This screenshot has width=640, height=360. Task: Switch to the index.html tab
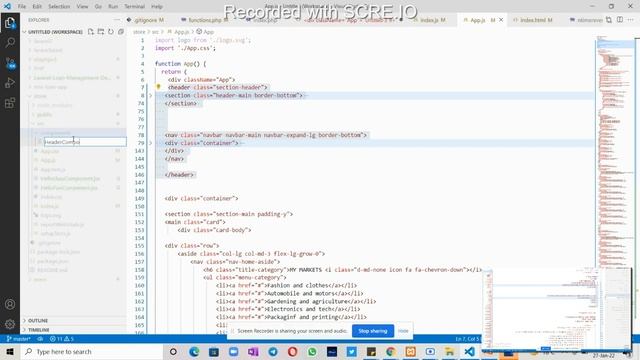[x=536, y=20]
